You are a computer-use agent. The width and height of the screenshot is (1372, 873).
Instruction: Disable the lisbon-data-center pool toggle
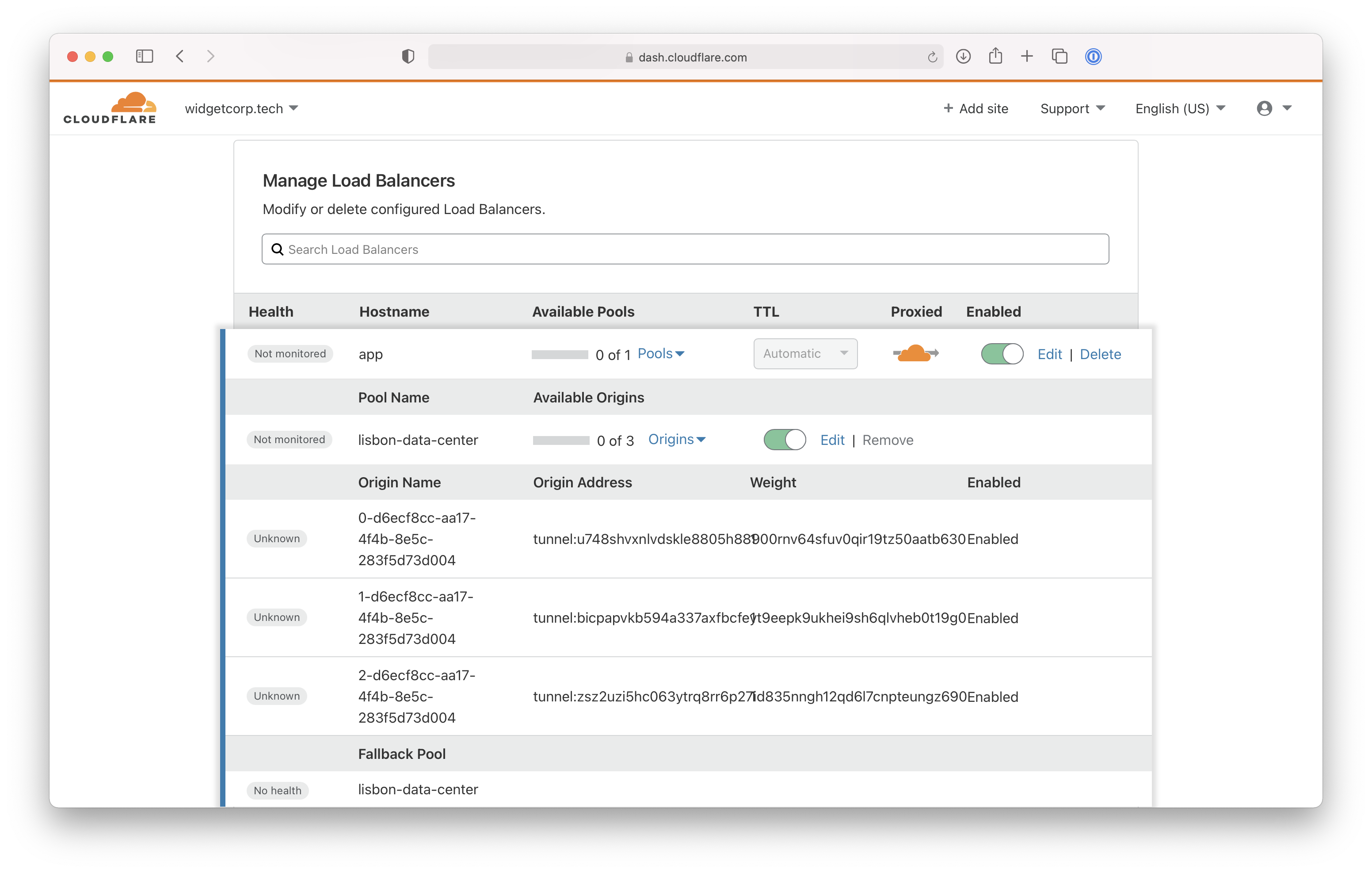click(784, 440)
